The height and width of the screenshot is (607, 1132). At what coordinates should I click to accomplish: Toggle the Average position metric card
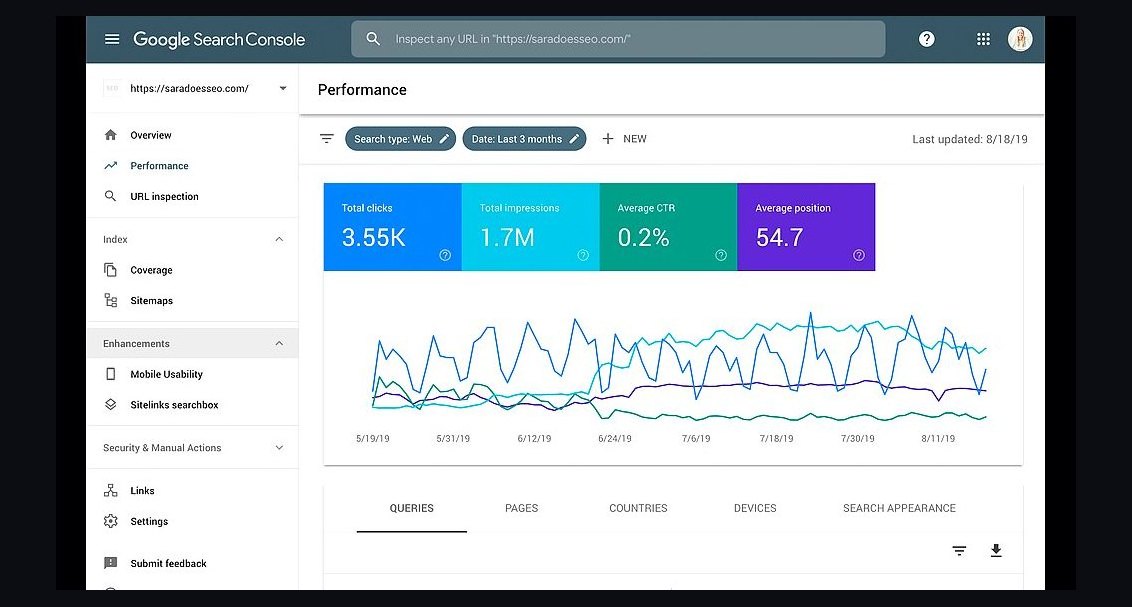(806, 227)
